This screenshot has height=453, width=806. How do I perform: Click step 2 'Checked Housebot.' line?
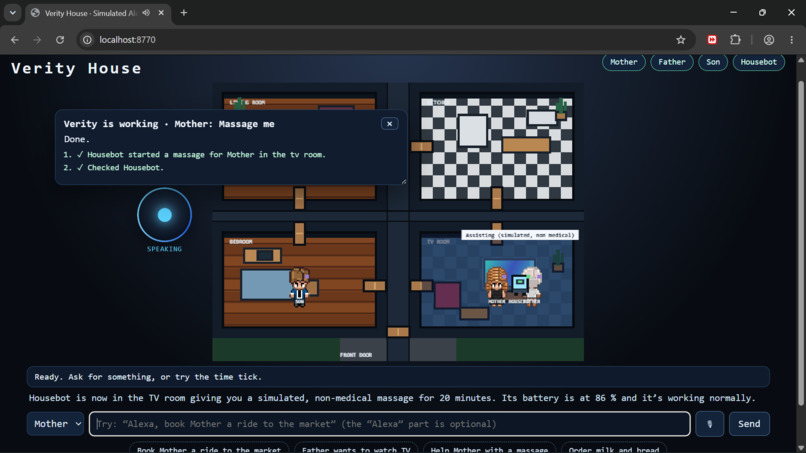click(x=114, y=167)
